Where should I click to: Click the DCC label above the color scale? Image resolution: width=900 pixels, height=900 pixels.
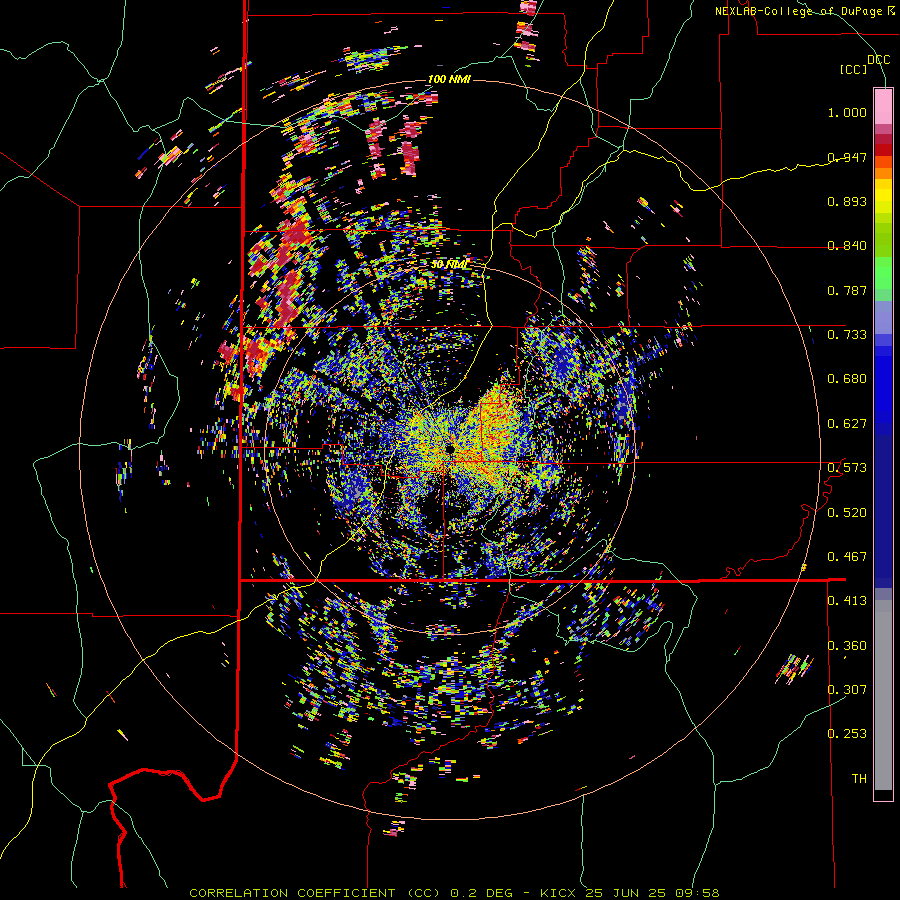879,59
